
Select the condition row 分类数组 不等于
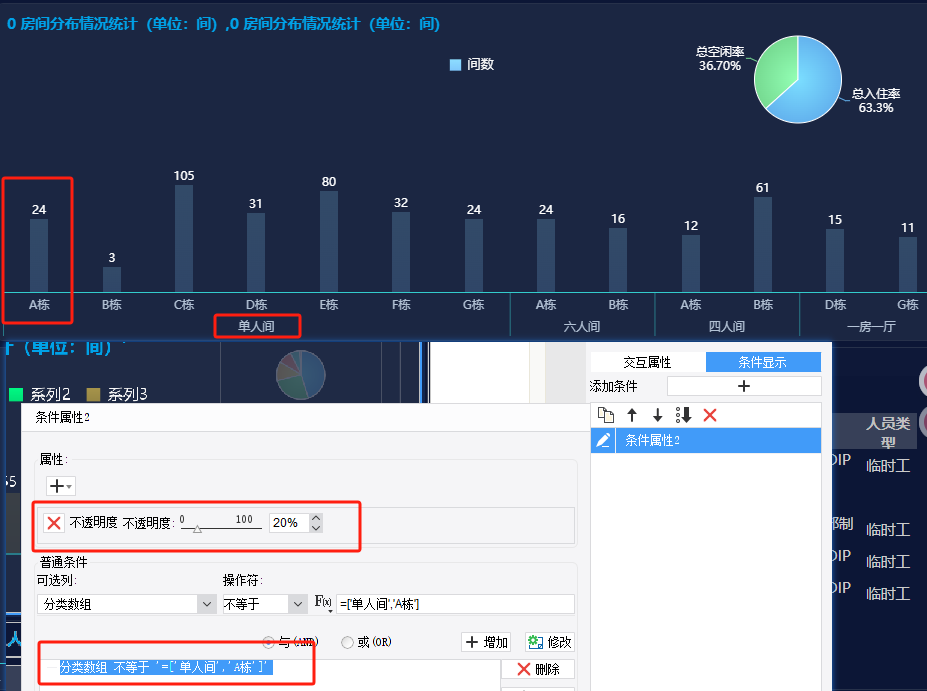click(166, 667)
